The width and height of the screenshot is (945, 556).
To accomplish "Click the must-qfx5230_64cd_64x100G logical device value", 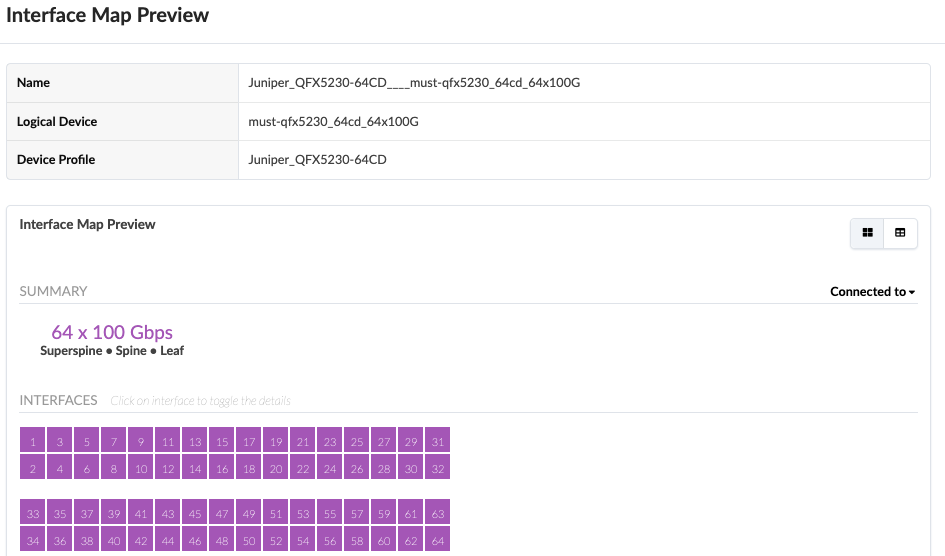I will [x=333, y=122].
